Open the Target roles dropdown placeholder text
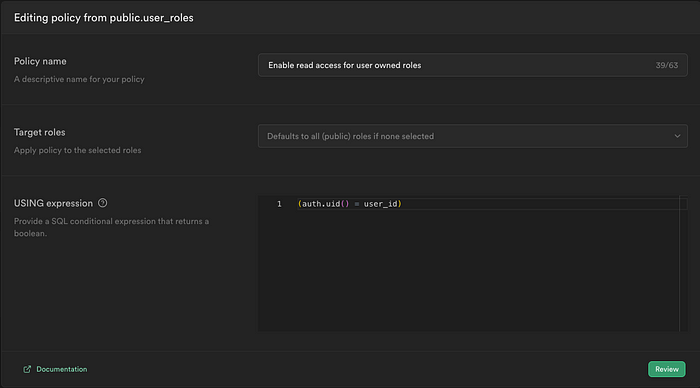Viewport: 700px width, 388px height. point(350,136)
